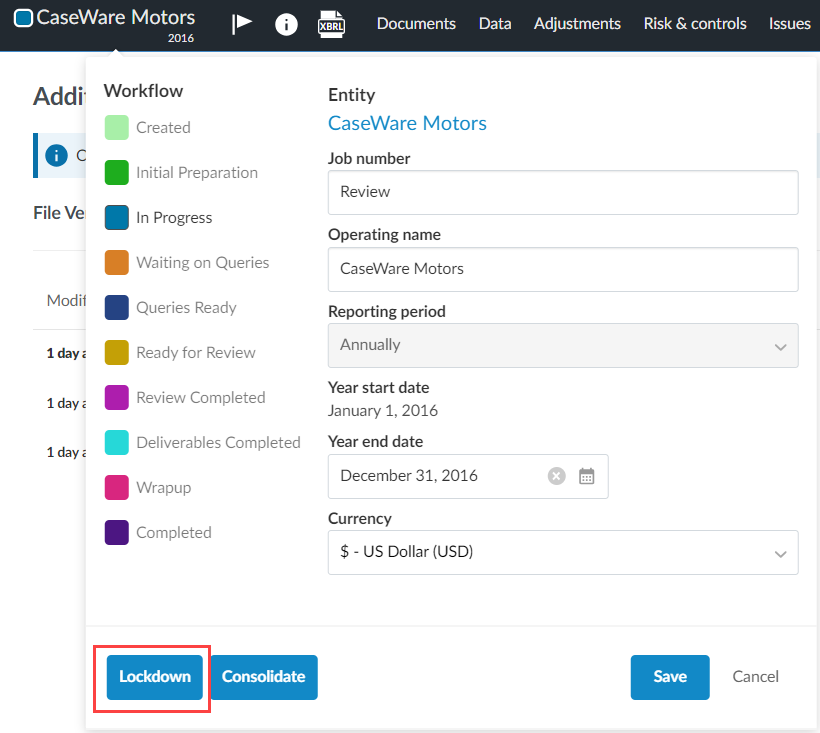The height and width of the screenshot is (733, 820).
Task: Select the green Initial Preparation swatch
Action: (117, 173)
